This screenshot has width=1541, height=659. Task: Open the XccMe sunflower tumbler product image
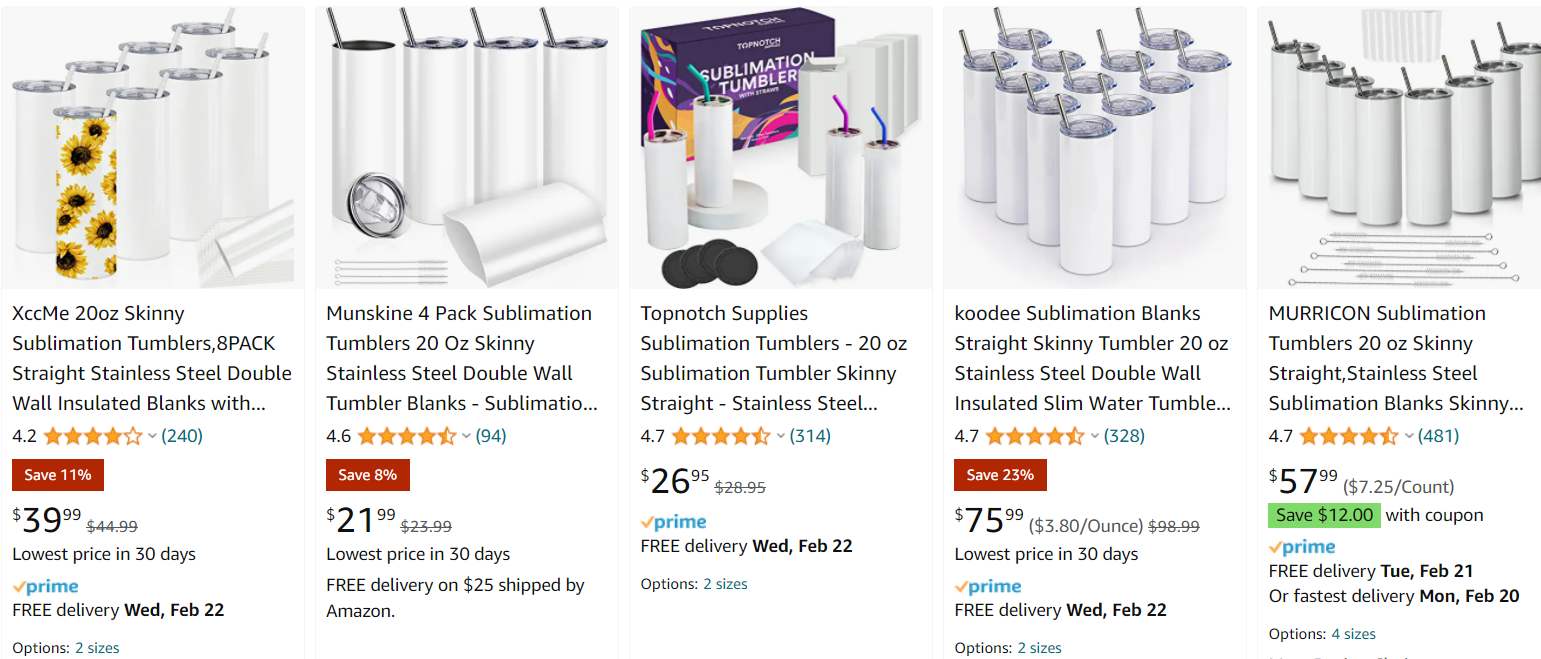[x=152, y=146]
